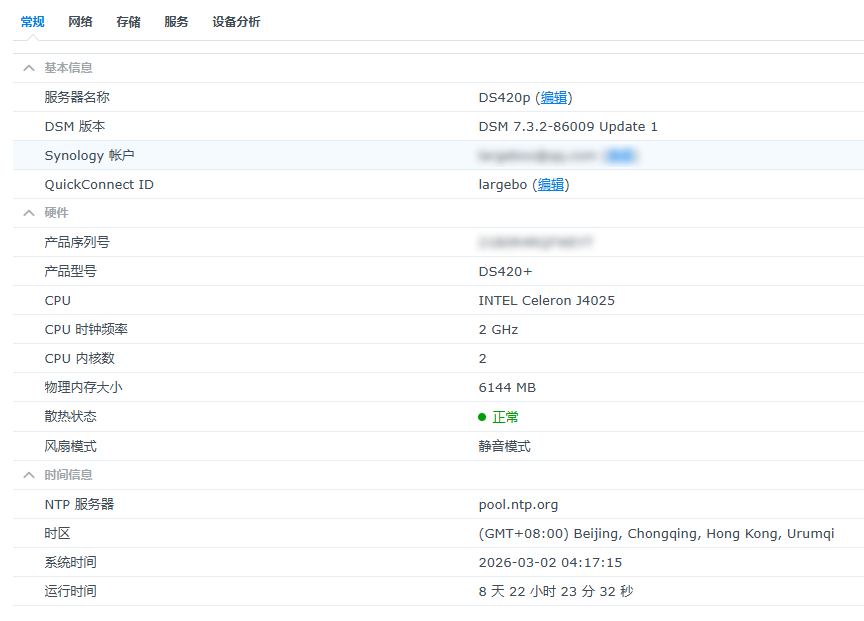Click the 物理内存大小 label
Image resolution: width=864 pixels, height=621 pixels.
pos(83,388)
